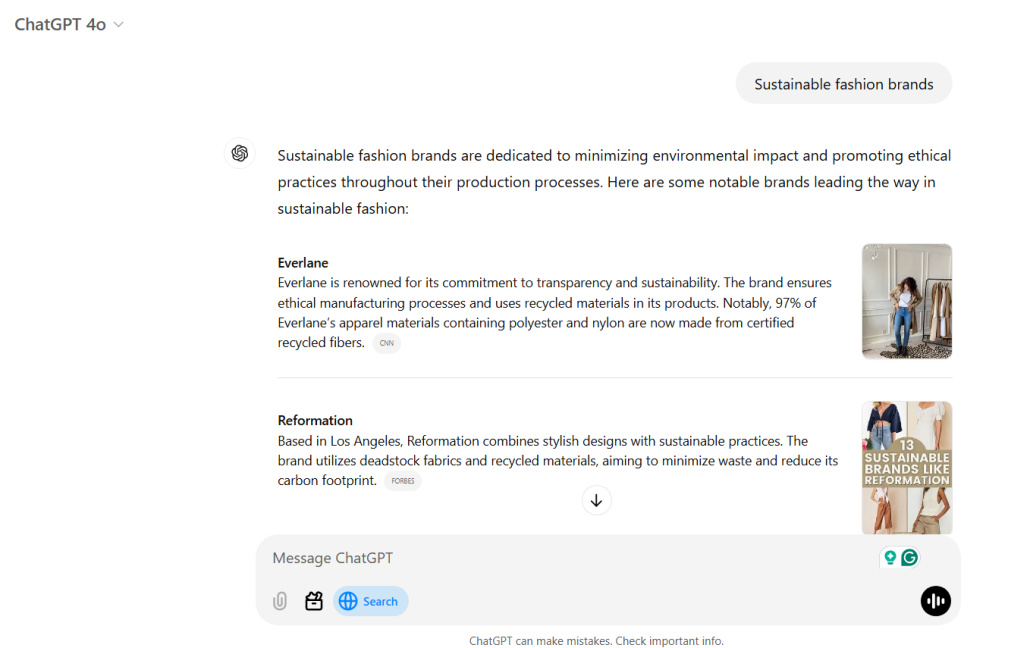Click the Reformation heading
The height and width of the screenshot is (648, 1030).
click(x=315, y=421)
